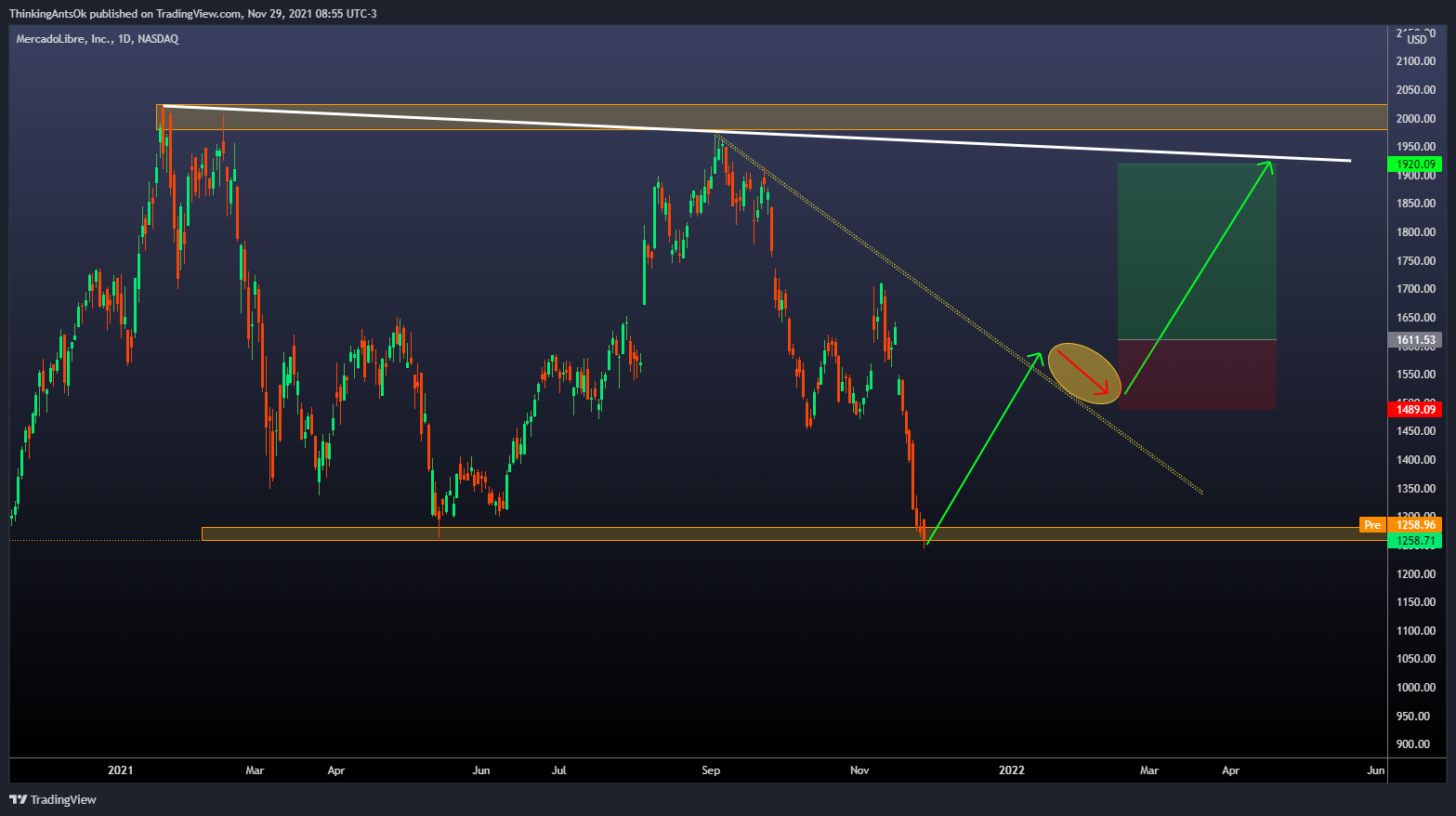Select the green profit zone of long position

click(x=1197, y=252)
